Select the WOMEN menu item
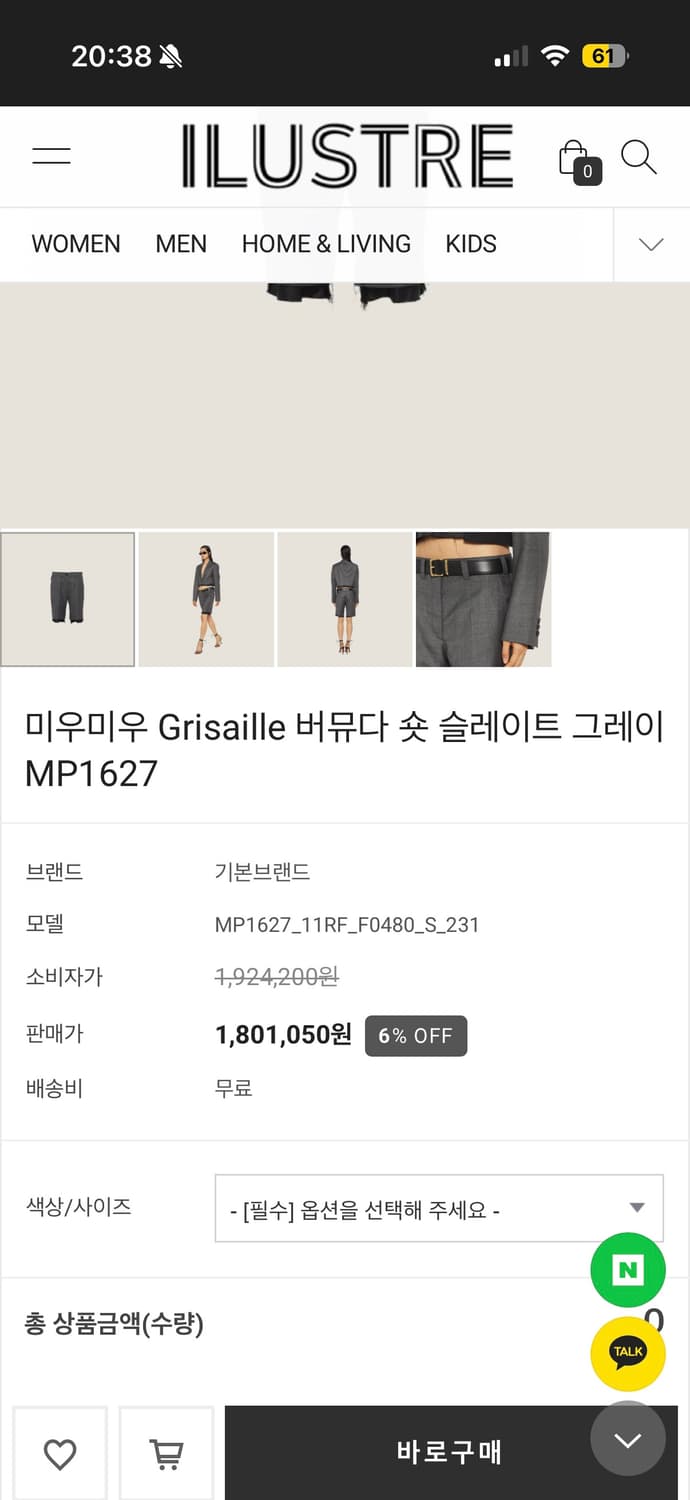This screenshot has width=690, height=1500. point(75,244)
